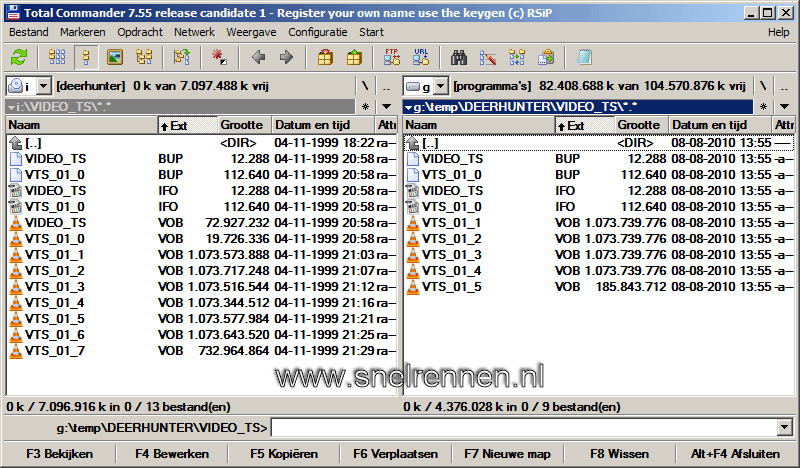Open the FTP connect icon
Screen dimensions: 800x468
pyautogui.click(x=392, y=57)
